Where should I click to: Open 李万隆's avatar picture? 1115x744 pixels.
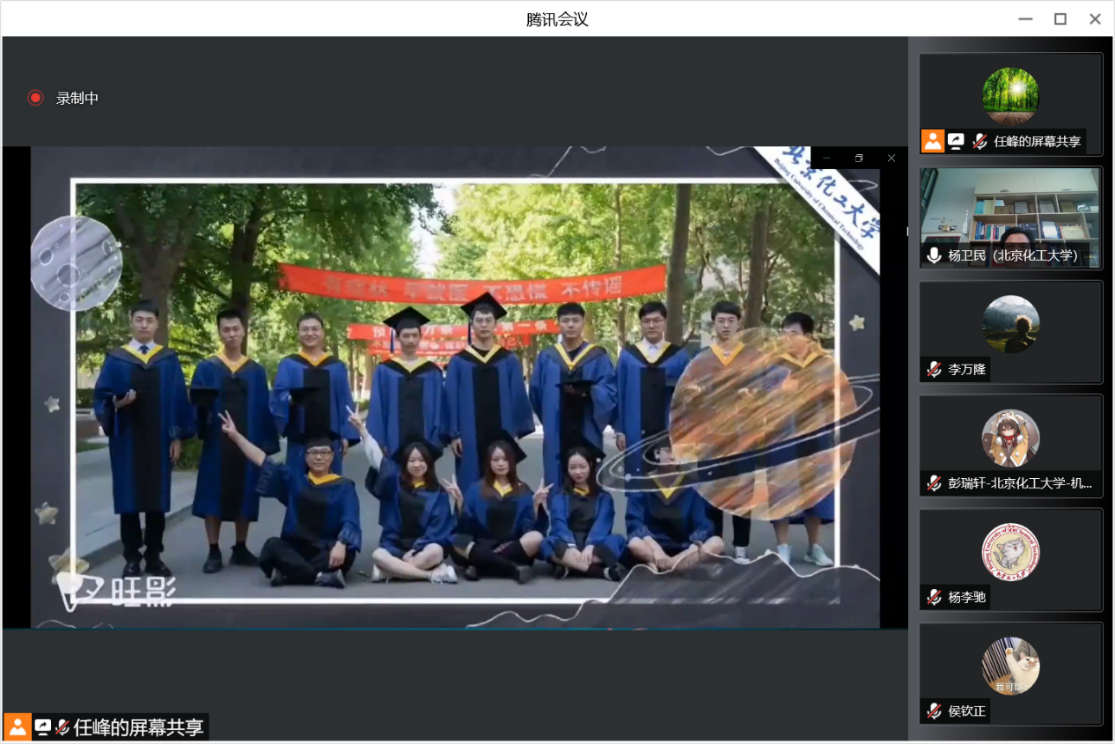click(x=1010, y=324)
